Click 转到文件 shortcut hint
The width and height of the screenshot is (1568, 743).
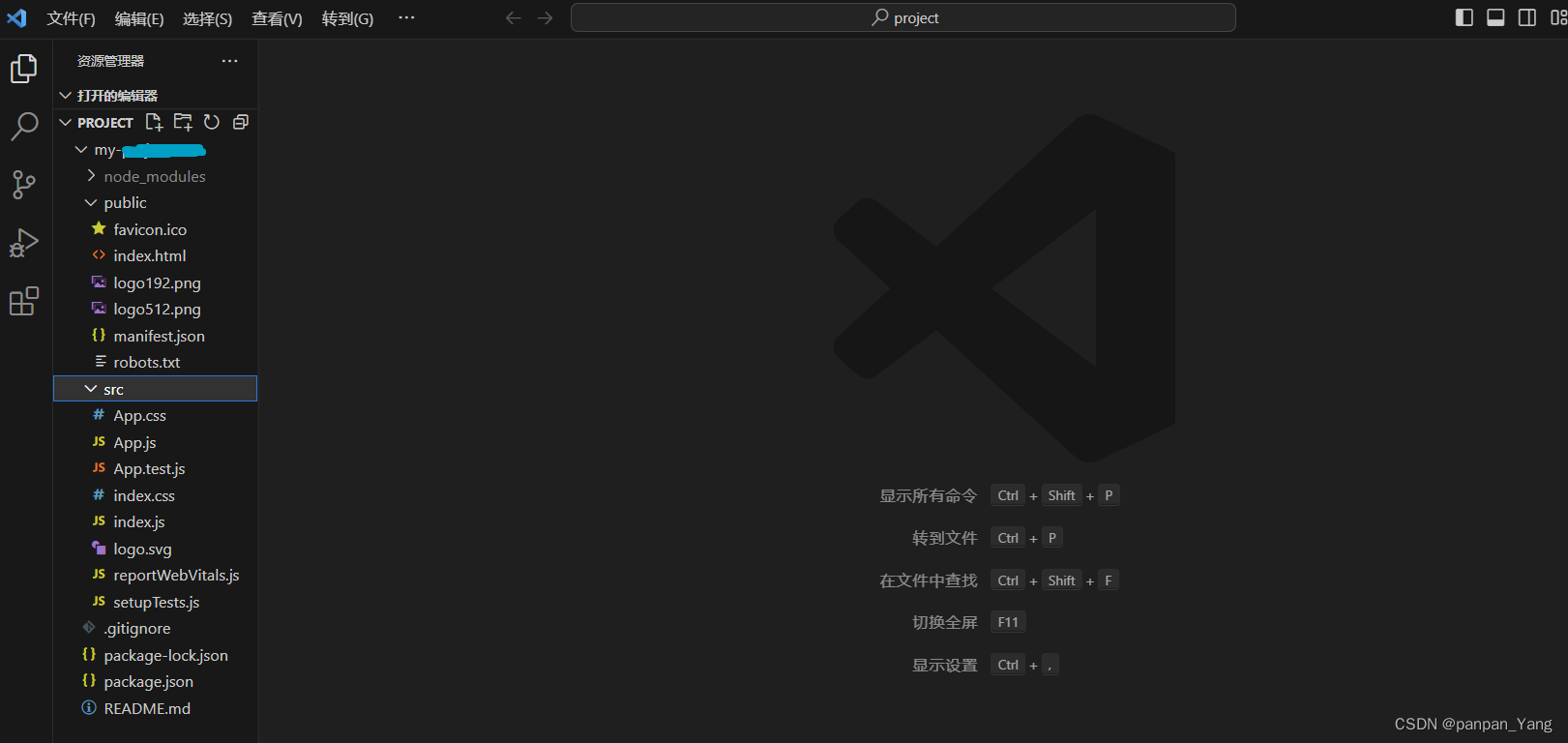point(945,538)
